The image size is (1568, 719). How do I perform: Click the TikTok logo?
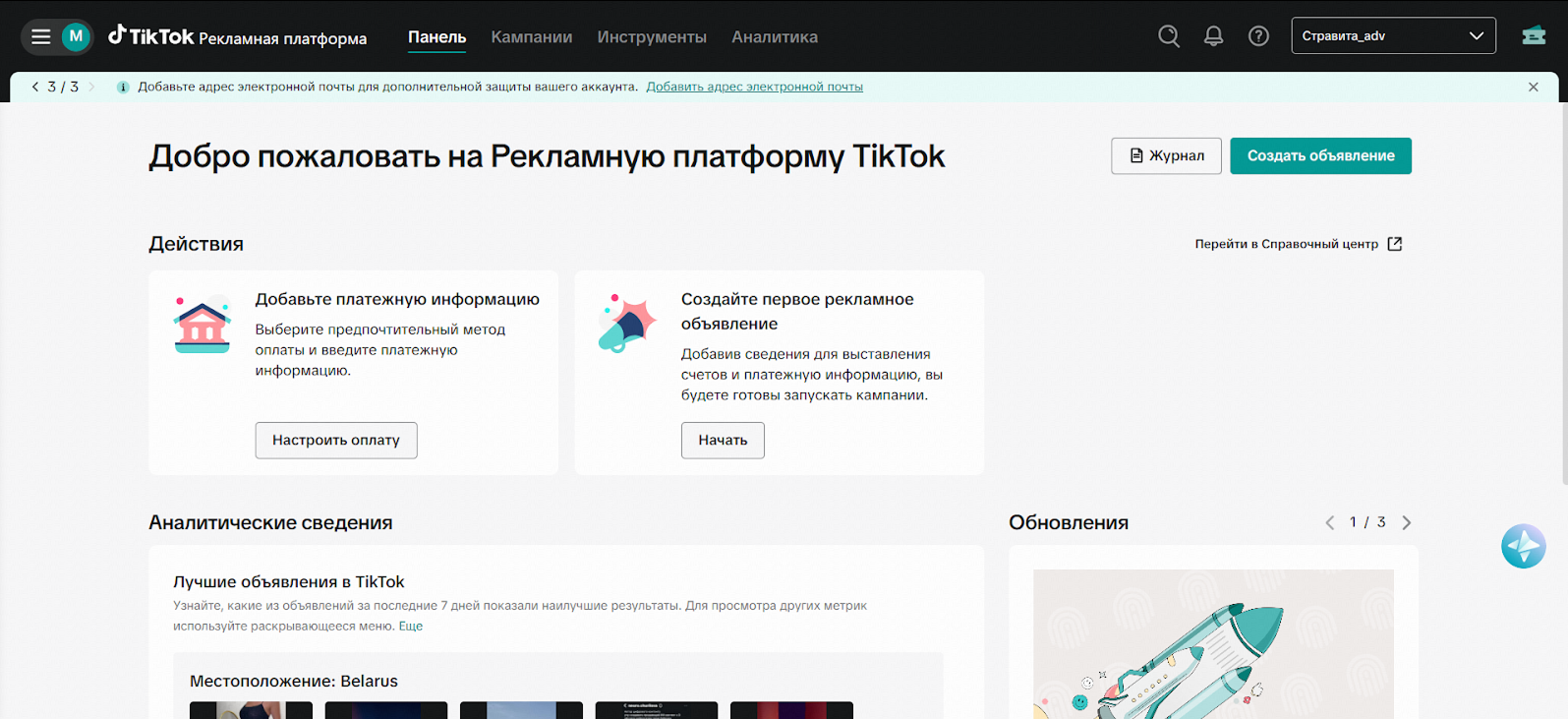(x=151, y=36)
